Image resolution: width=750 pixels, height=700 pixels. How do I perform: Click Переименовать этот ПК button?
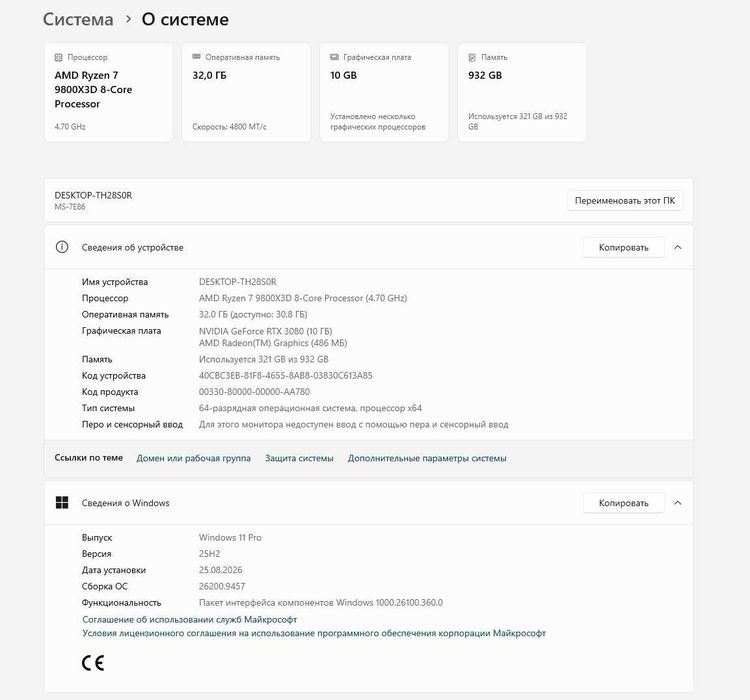point(625,200)
